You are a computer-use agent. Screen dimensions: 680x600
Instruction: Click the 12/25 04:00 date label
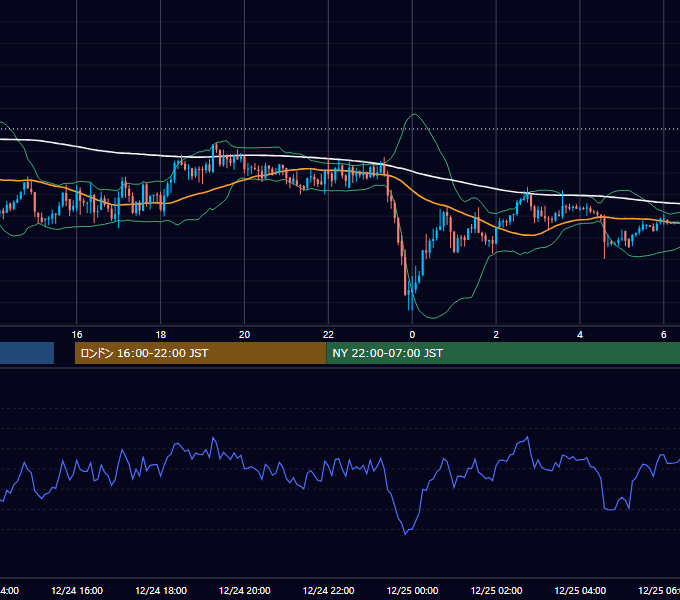tap(580, 591)
